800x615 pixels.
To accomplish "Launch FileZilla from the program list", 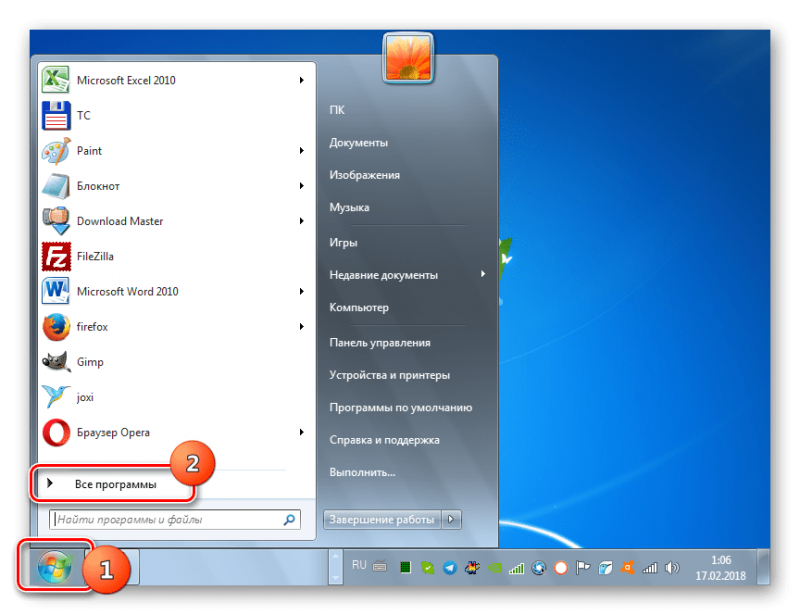I will point(176,256).
